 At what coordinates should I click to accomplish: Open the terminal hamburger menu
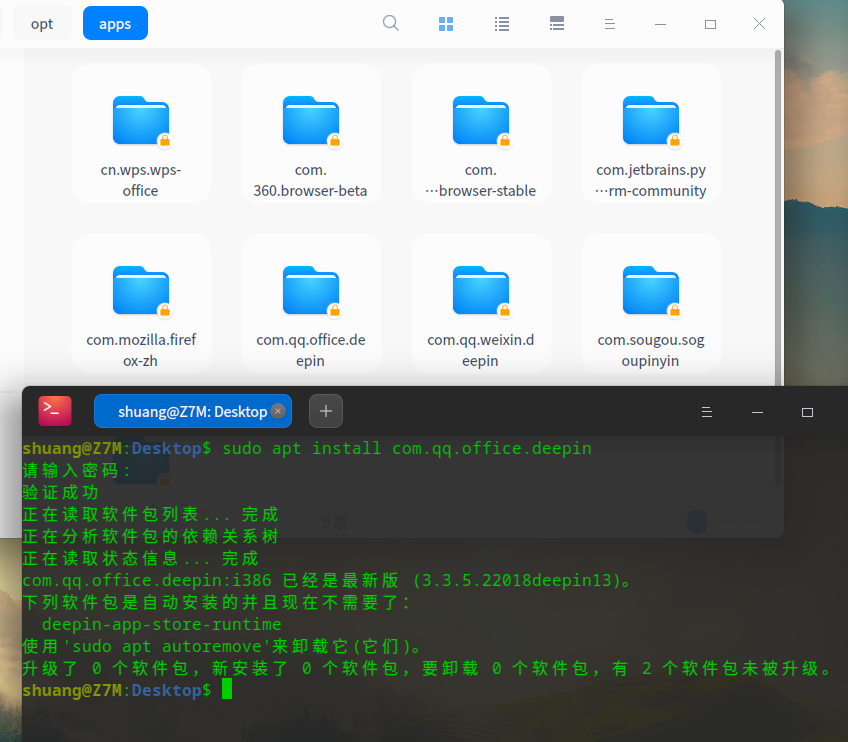pyautogui.click(x=706, y=412)
